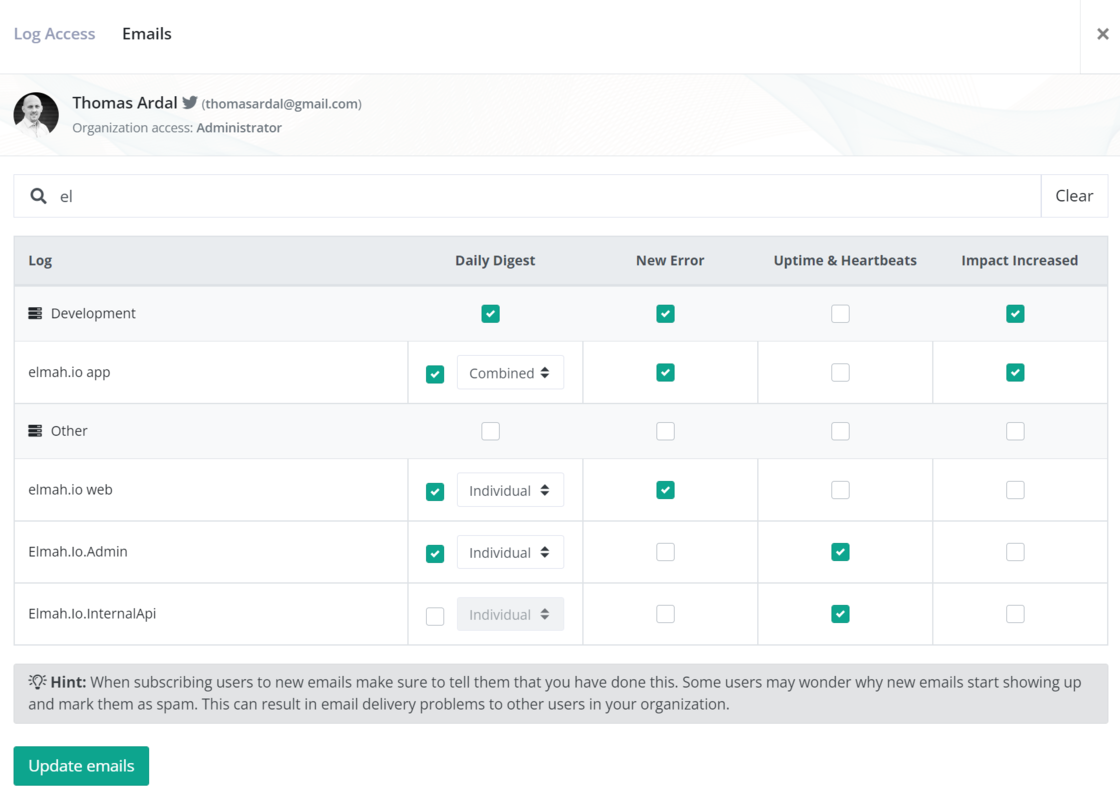Screen dimensions: 1120x807
Task: Click the Impact Increased column header
Action: click(x=1019, y=261)
